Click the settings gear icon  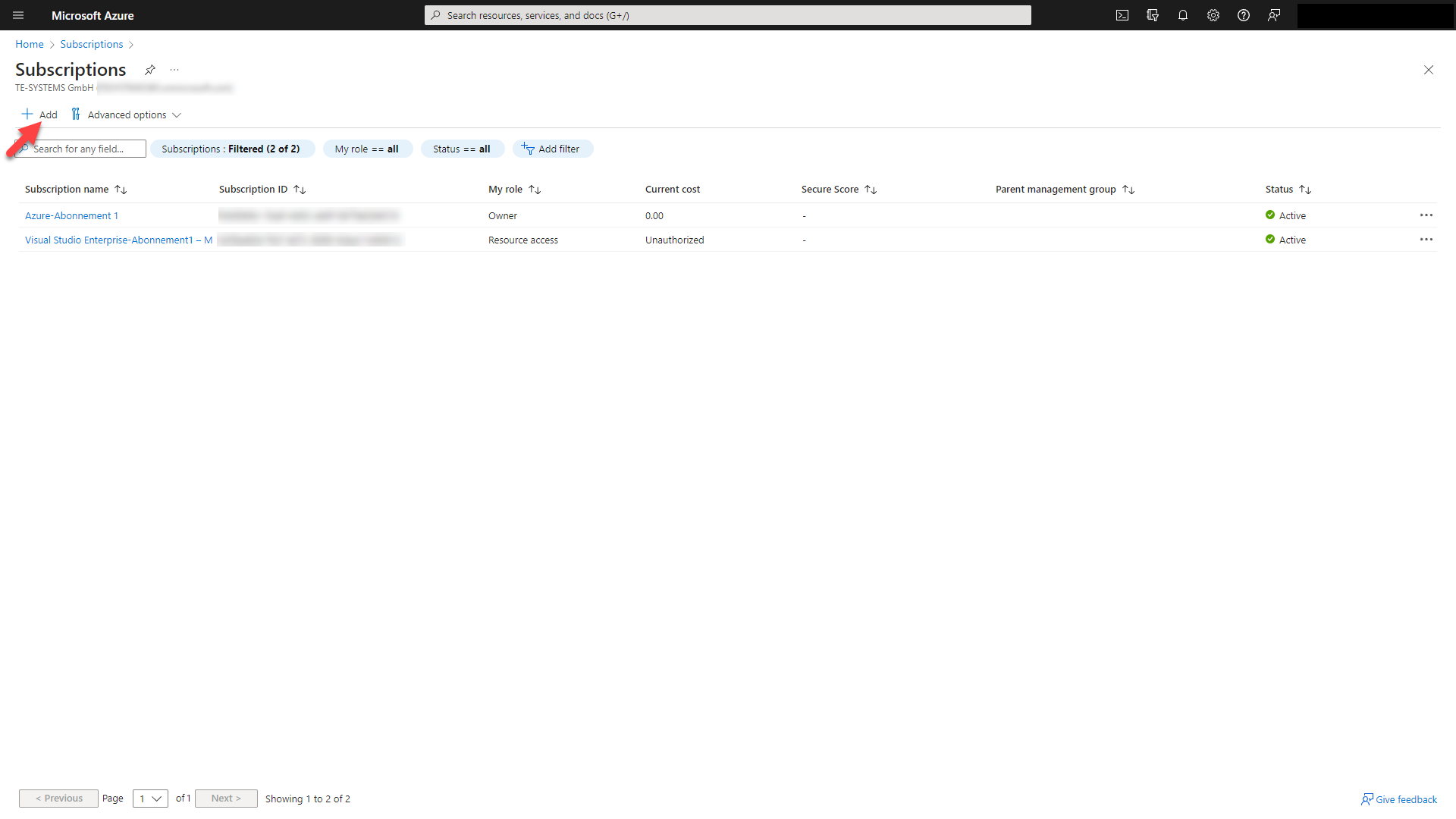1213,15
